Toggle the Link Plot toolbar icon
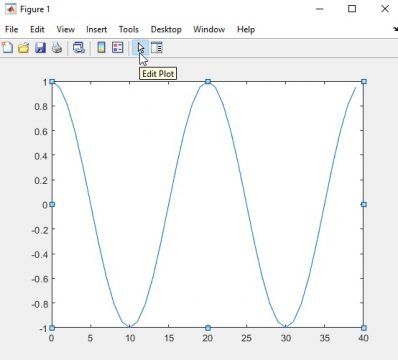This screenshot has width=398, height=360. tap(79, 48)
